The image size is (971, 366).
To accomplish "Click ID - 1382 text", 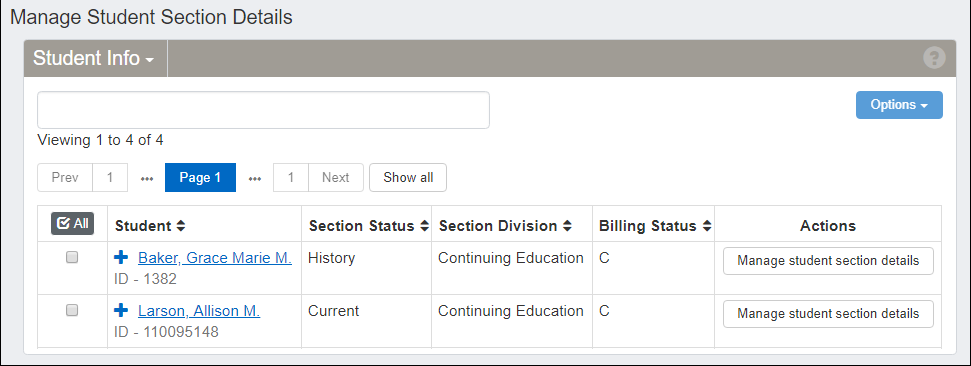I will [x=146, y=279].
